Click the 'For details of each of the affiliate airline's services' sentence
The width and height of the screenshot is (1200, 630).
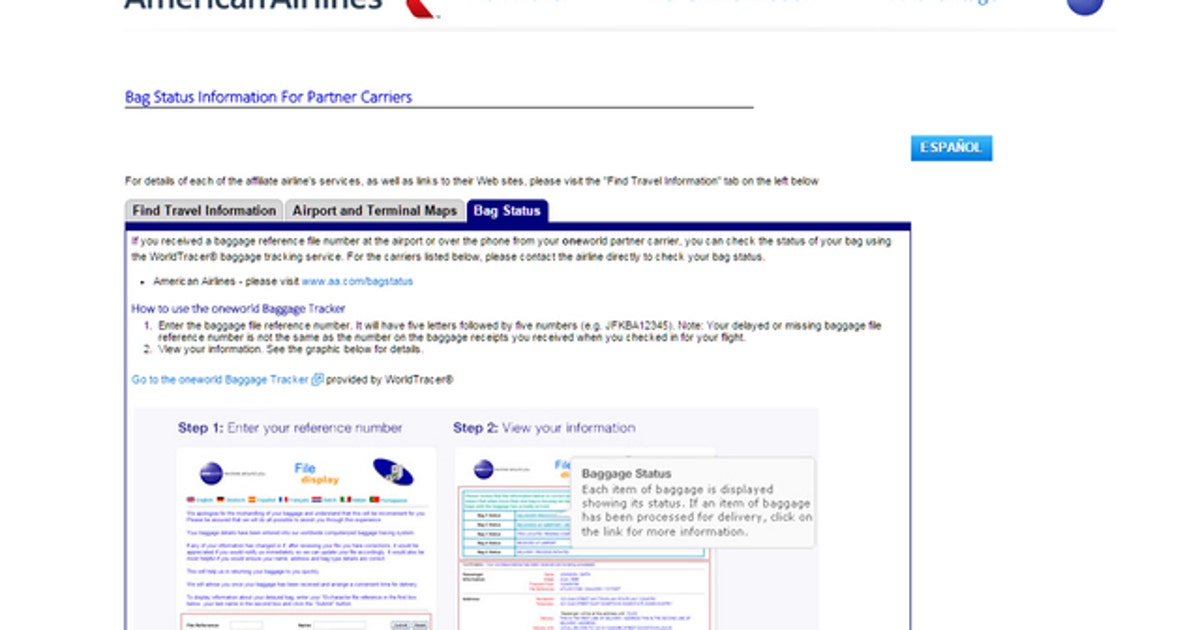coord(472,181)
